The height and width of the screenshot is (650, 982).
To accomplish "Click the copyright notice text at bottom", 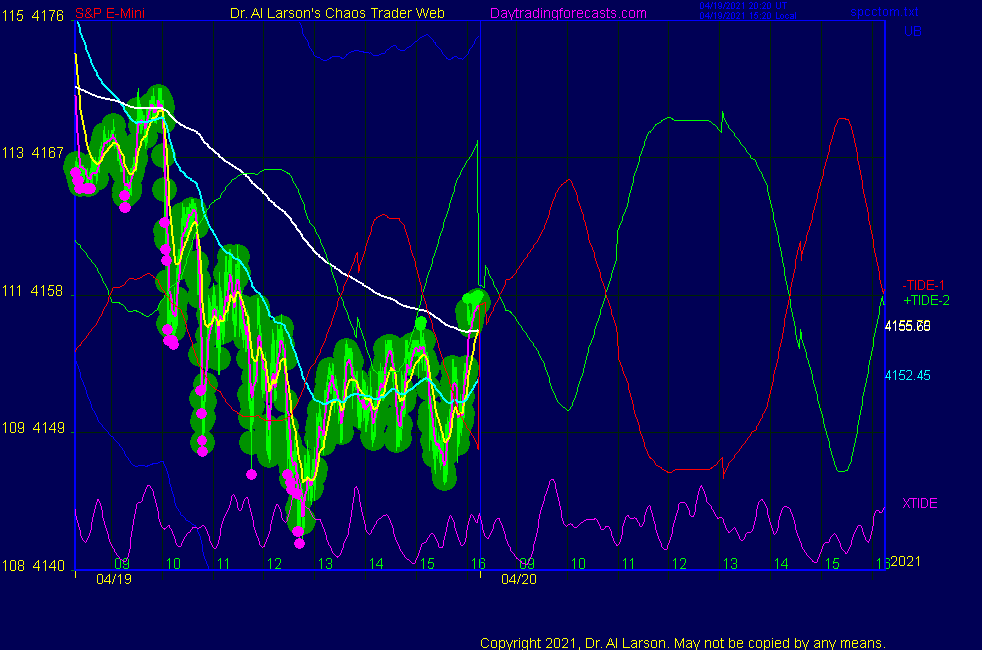I will click(683, 642).
